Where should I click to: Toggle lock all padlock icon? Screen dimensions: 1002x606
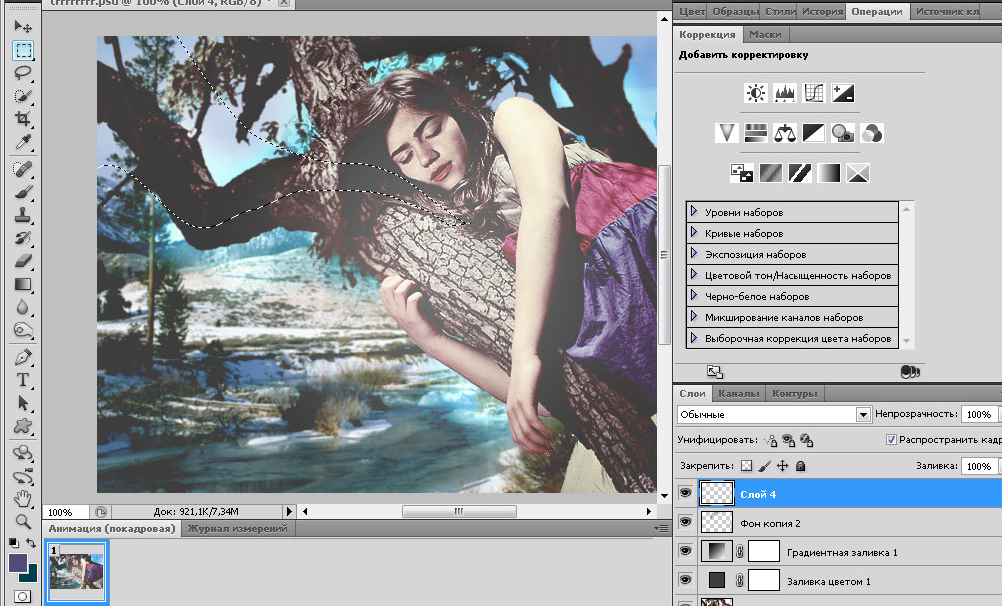tap(800, 466)
